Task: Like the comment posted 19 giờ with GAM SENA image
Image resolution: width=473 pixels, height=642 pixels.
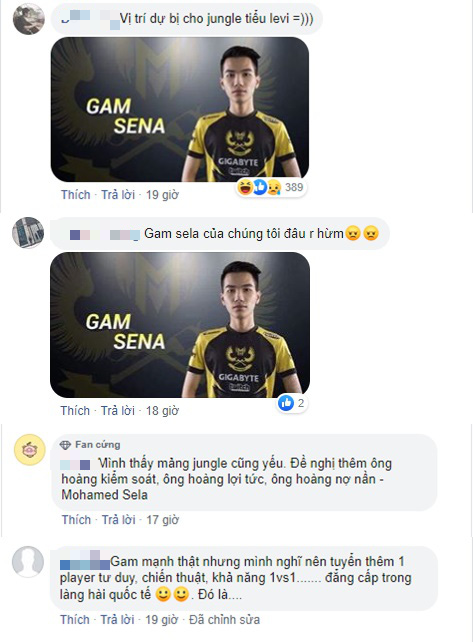Action: (76, 194)
